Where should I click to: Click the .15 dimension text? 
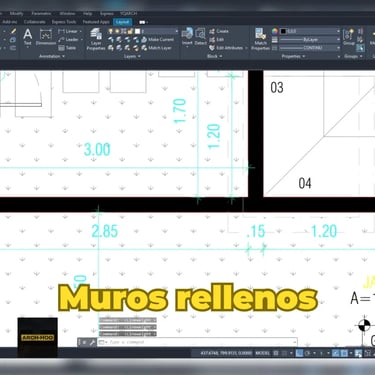[256, 231]
